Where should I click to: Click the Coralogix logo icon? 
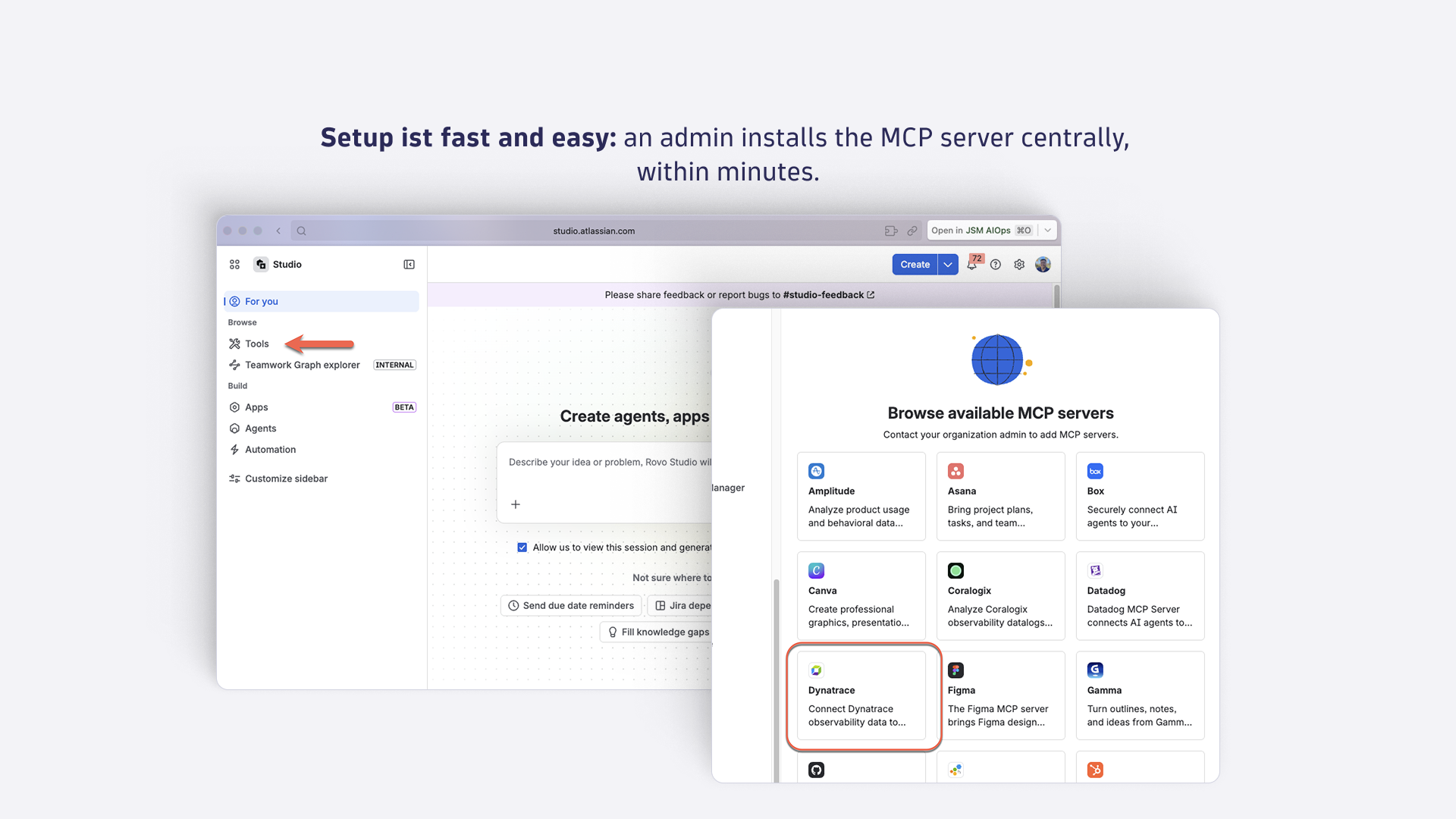(x=956, y=570)
